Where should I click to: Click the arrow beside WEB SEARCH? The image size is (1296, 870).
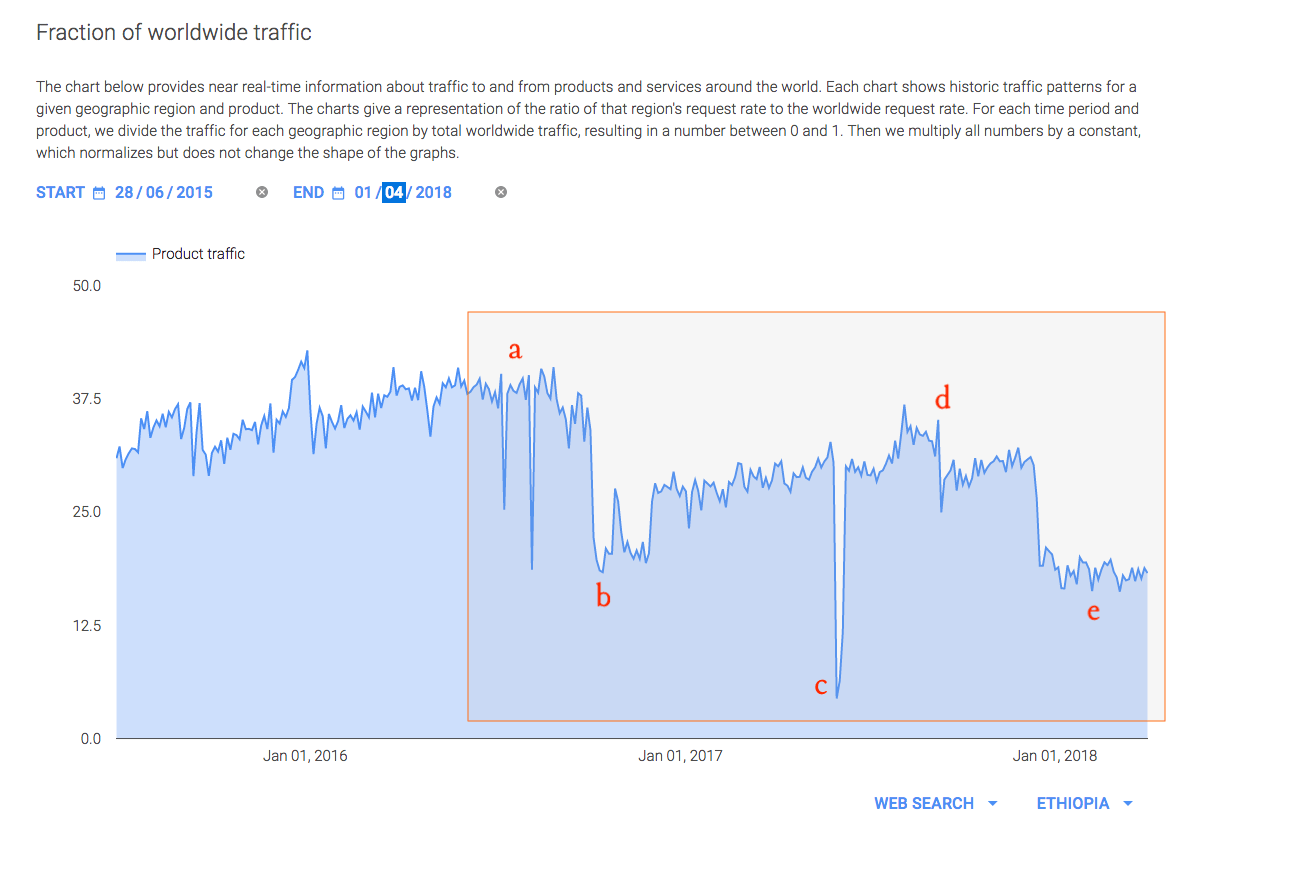992,804
